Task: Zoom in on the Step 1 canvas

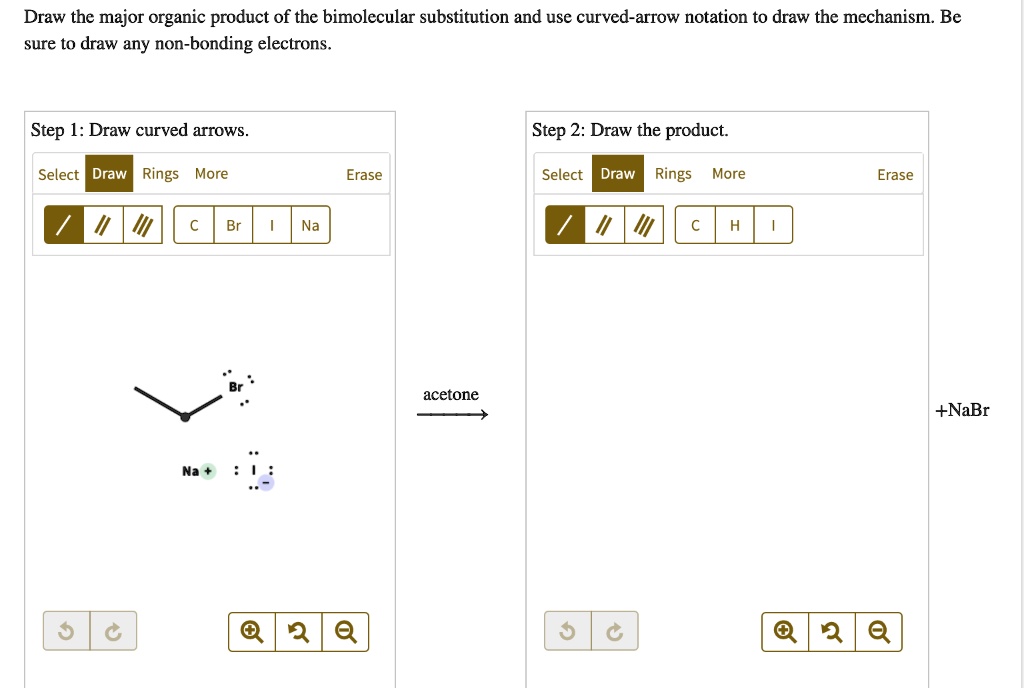Action: 251,631
